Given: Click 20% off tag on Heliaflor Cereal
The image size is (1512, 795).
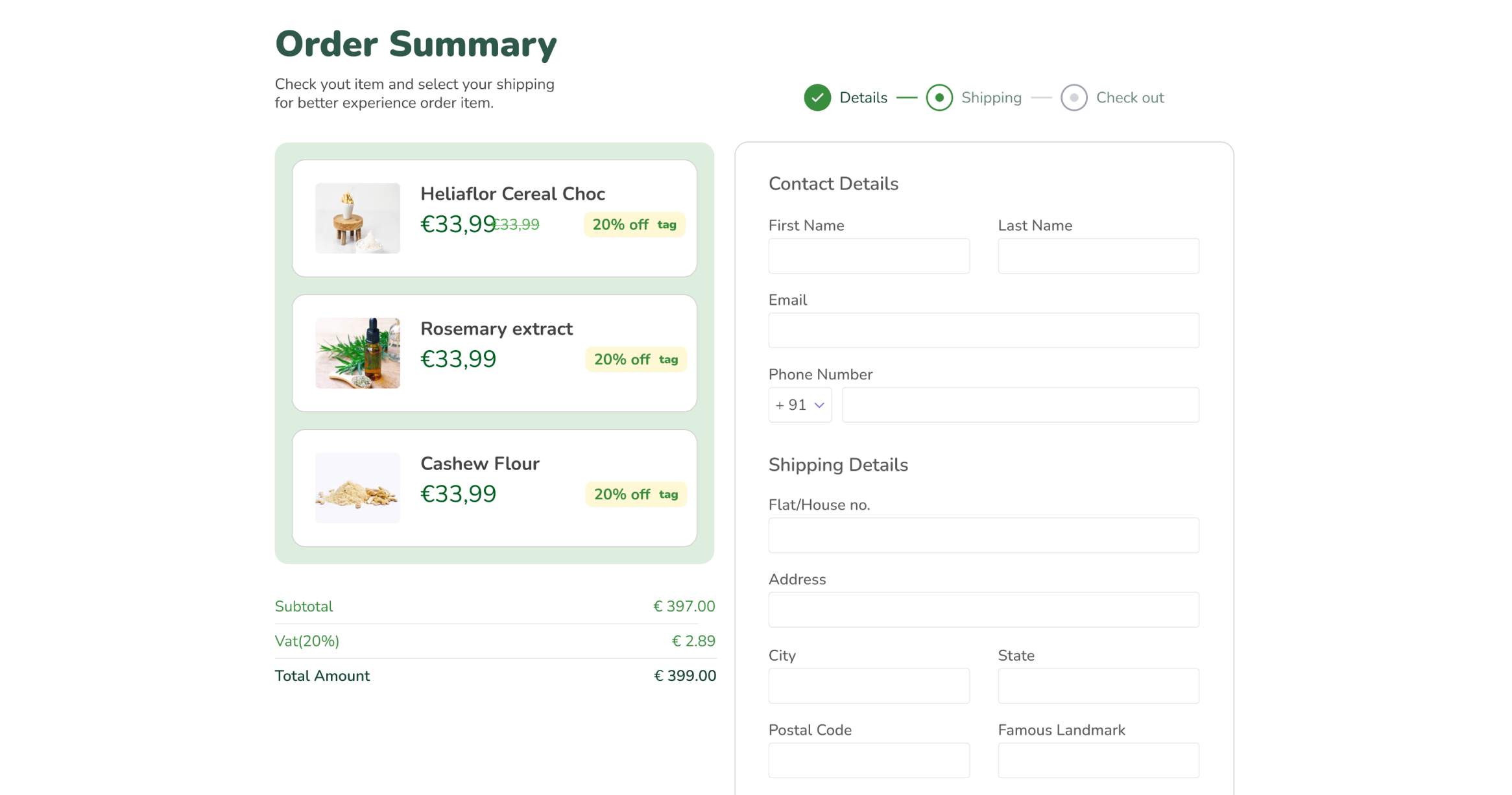Looking at the screenshot, I should tap(634, 225).
